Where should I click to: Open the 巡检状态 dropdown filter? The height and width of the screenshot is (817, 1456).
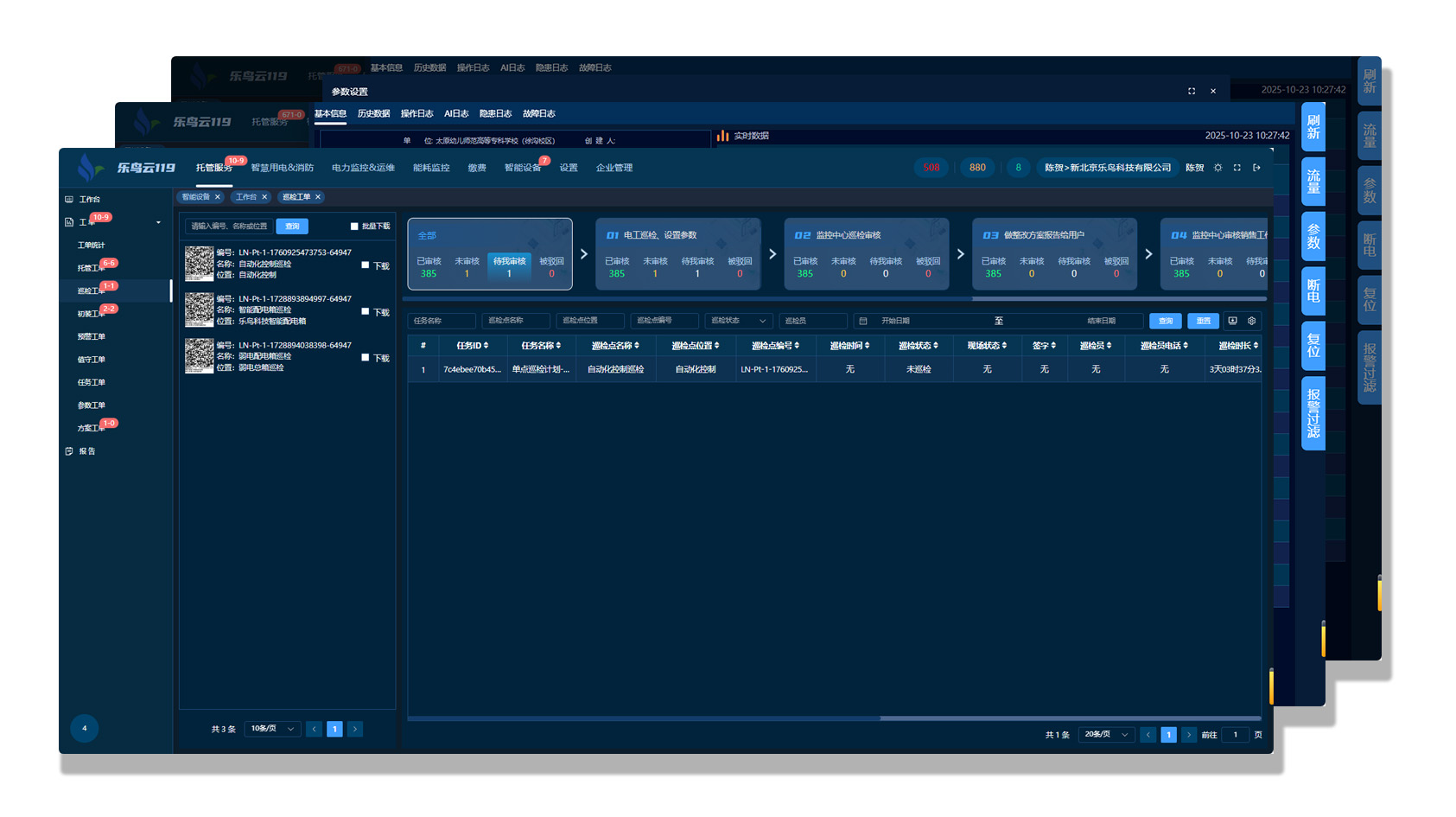pyautogui.click(x=737, y=321)
